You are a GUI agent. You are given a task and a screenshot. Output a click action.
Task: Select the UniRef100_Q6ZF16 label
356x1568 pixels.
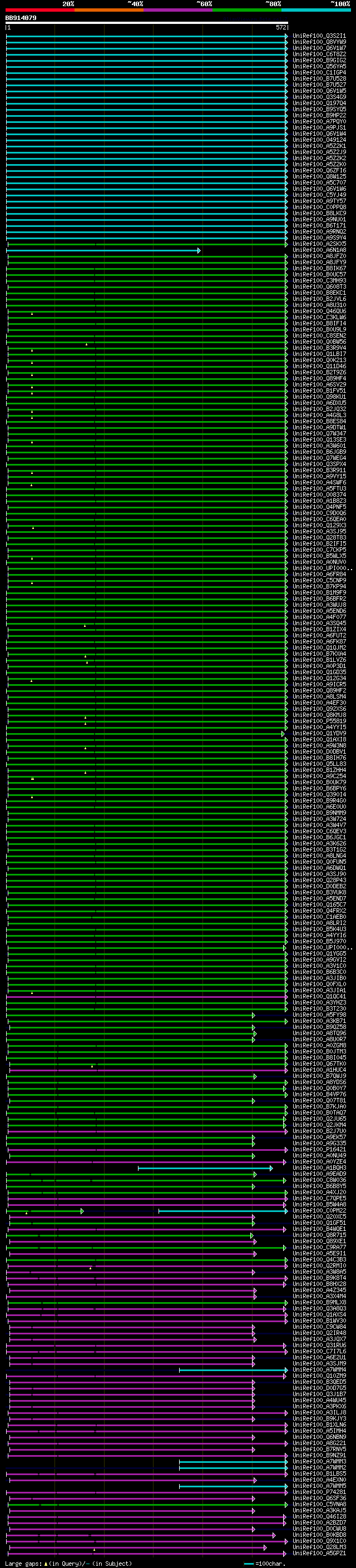point(319,170)
